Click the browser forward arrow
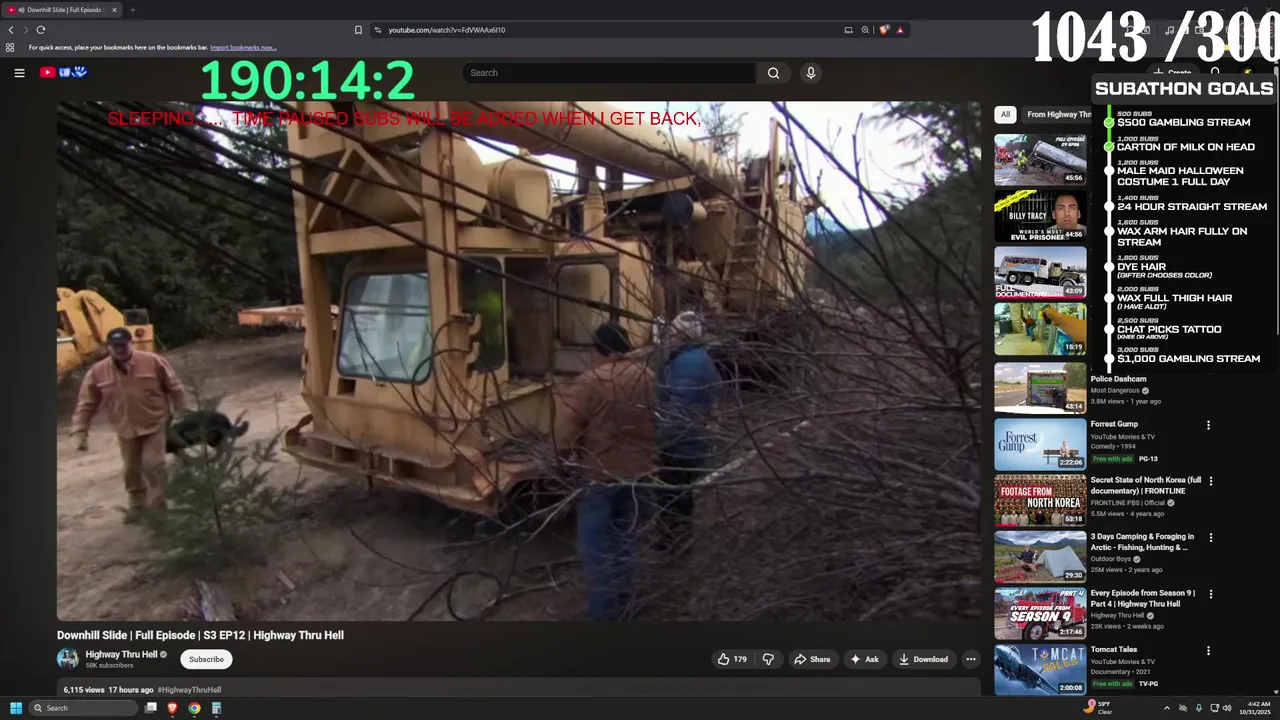1280x720 pixels. 26,30
